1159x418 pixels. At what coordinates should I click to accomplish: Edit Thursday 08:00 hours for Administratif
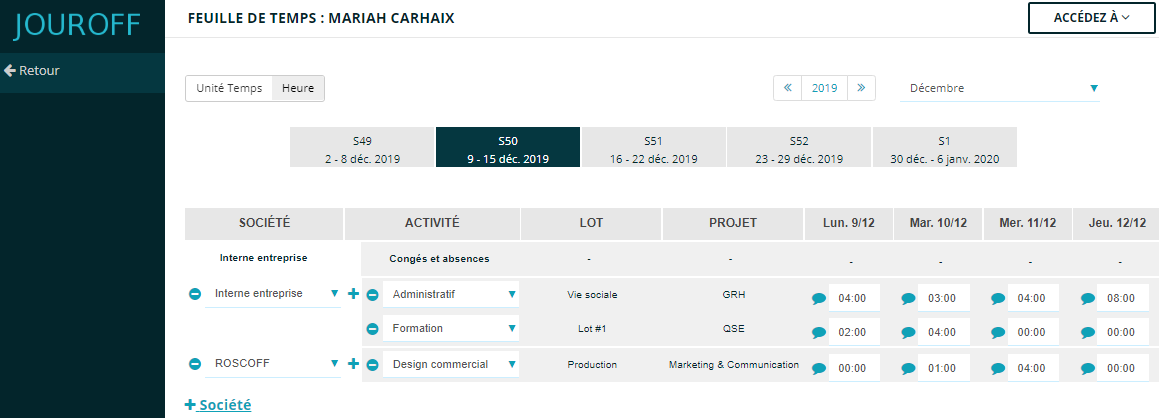(x=1122, y=298)
